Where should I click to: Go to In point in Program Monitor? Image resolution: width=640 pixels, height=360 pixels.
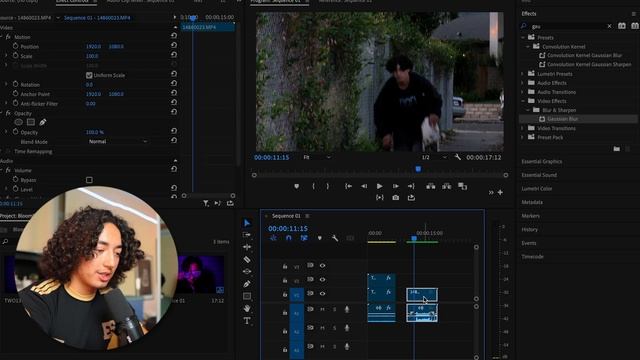[348, 186]
